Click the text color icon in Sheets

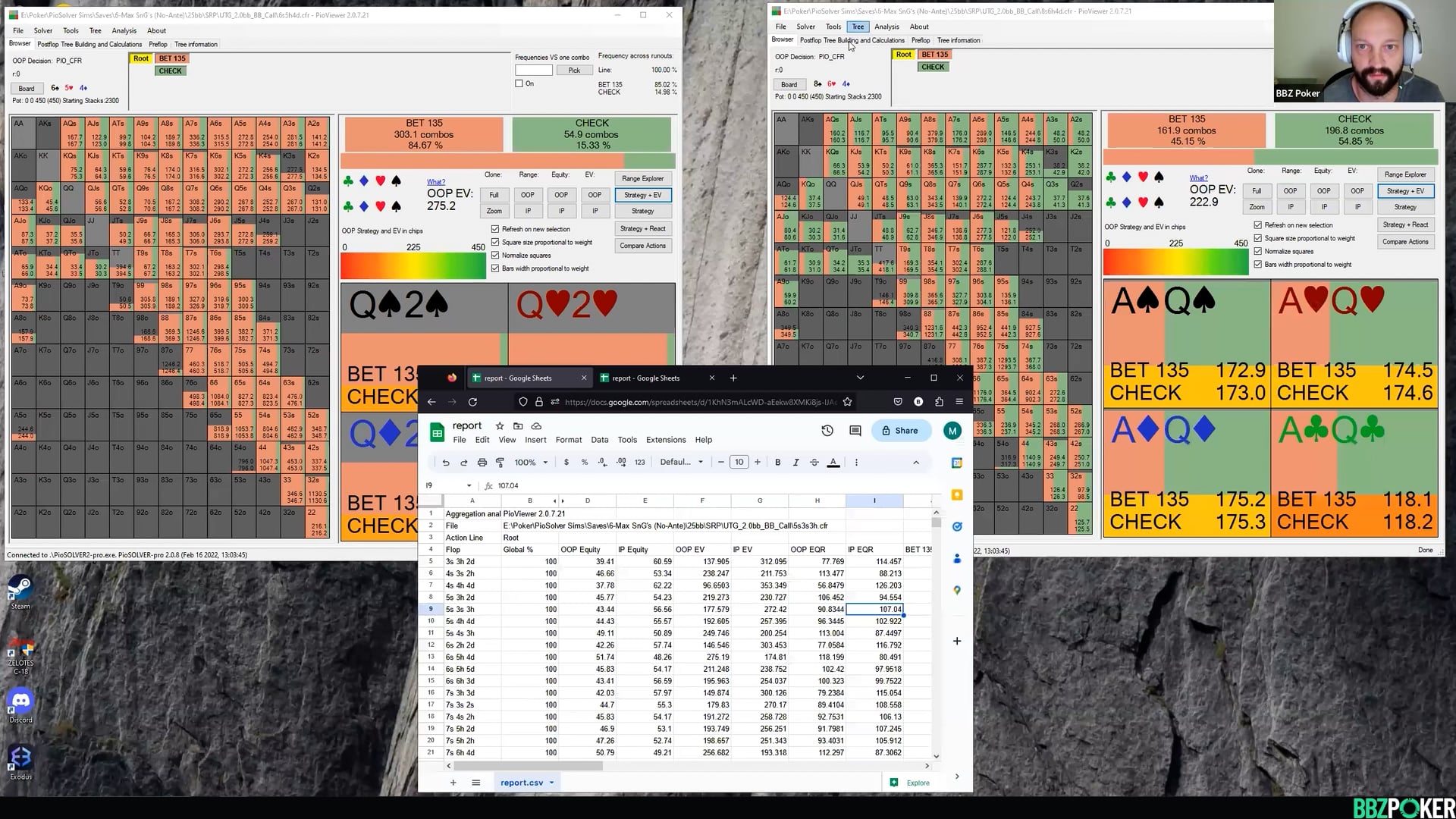(833, 463)
